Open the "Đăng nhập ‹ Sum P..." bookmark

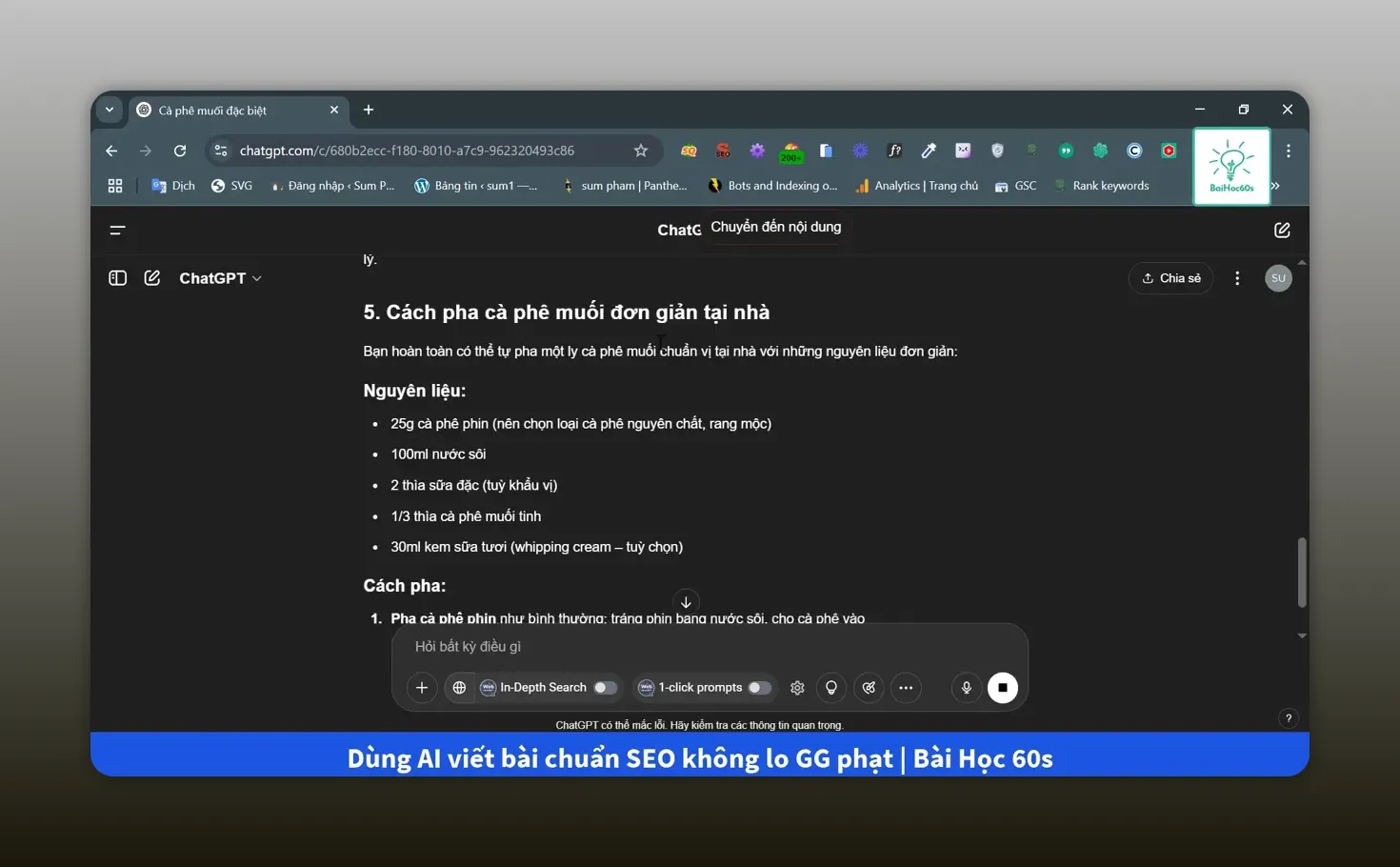click(332, 186)
